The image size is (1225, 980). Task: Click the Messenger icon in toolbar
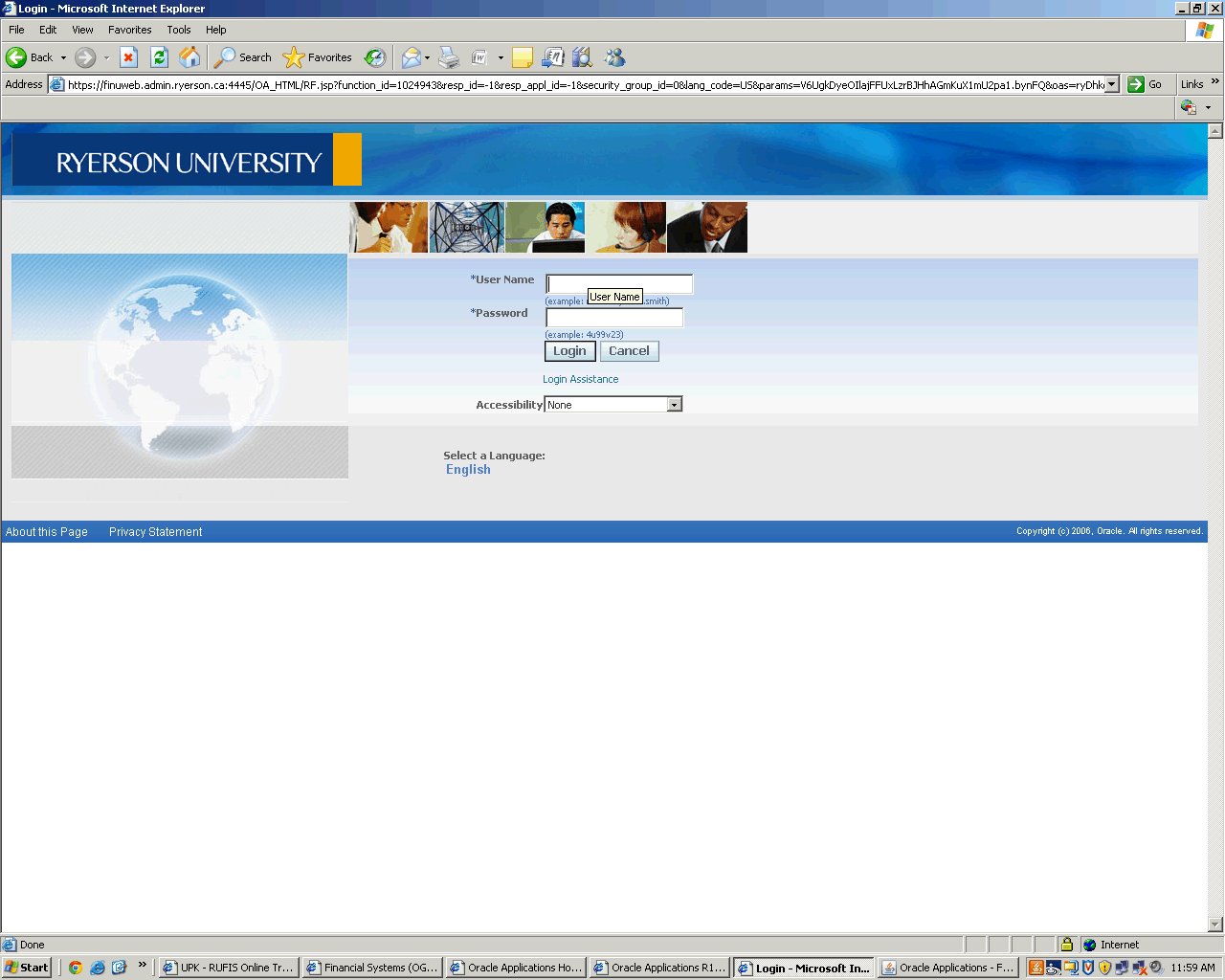(614, 57)
